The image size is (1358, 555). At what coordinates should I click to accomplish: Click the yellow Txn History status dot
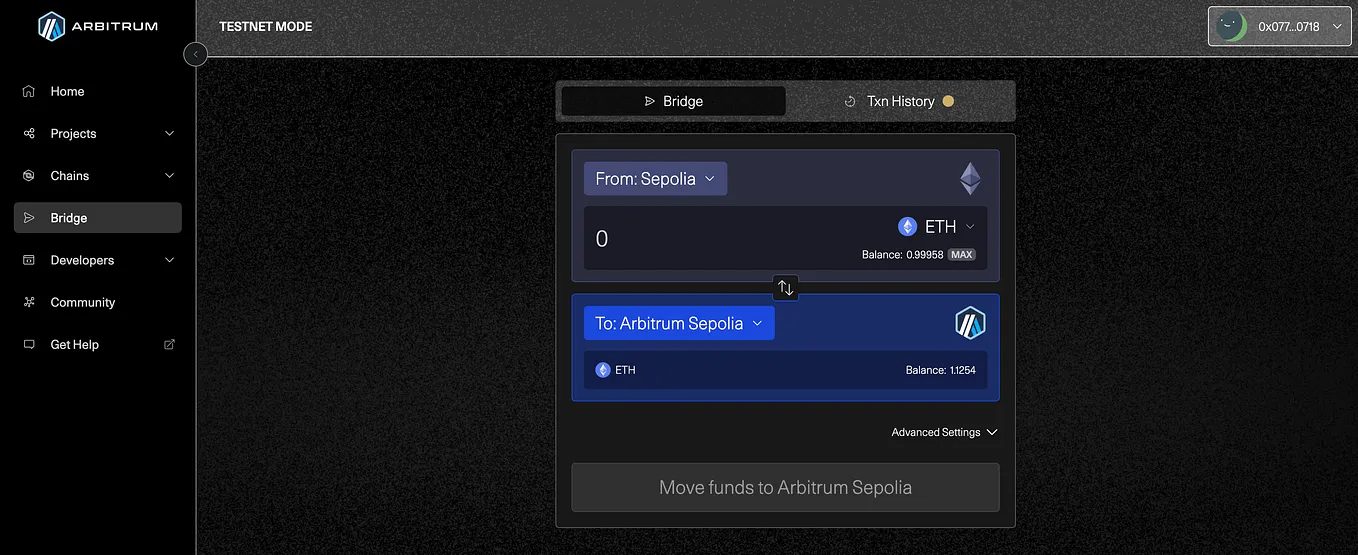(948, 101)
